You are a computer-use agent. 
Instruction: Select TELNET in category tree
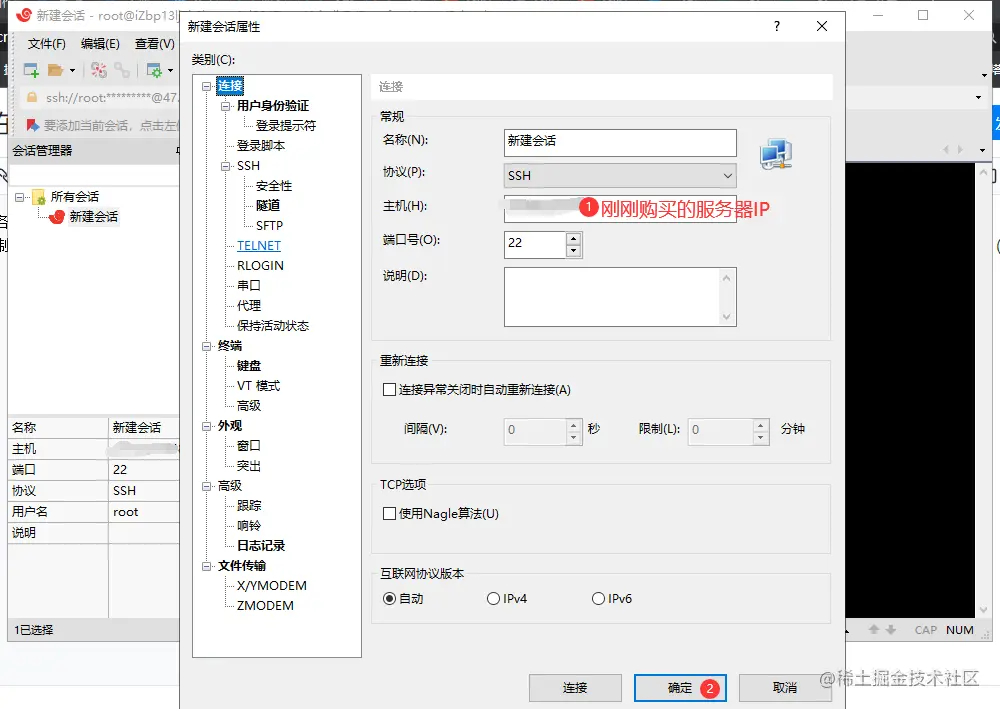coord(259,245)
